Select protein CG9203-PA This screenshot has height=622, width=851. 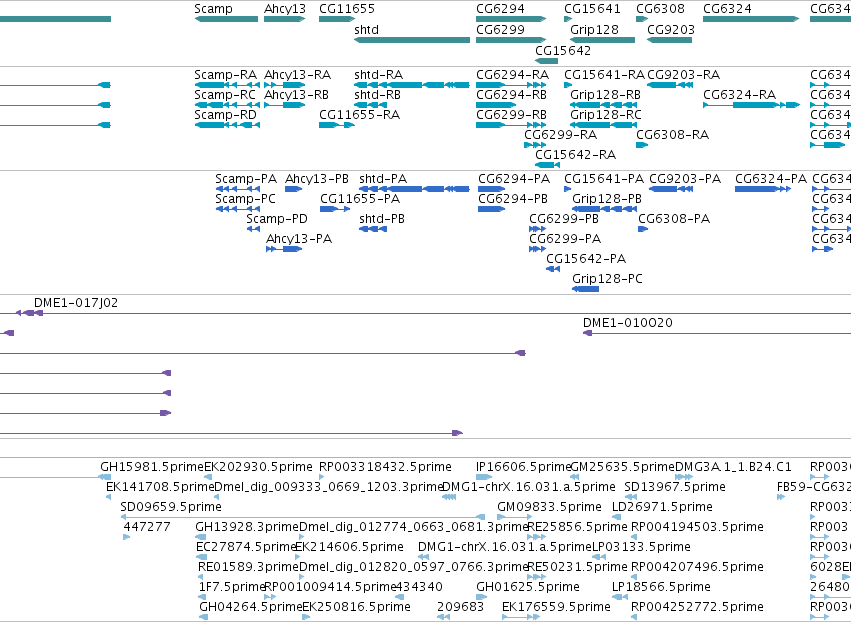coord(685,179)
